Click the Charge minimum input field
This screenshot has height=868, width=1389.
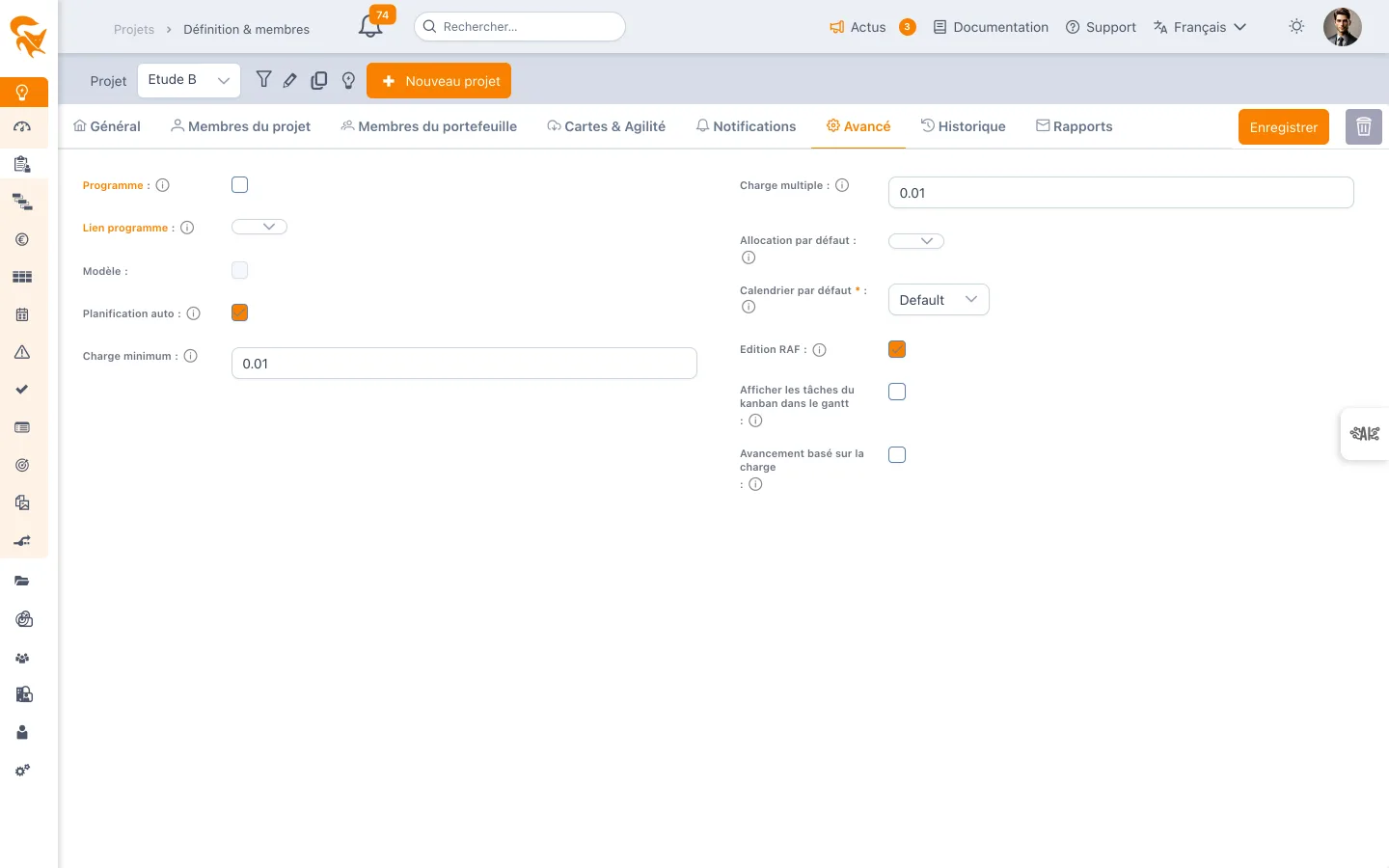pyautogui.click(x=464, y=364)
